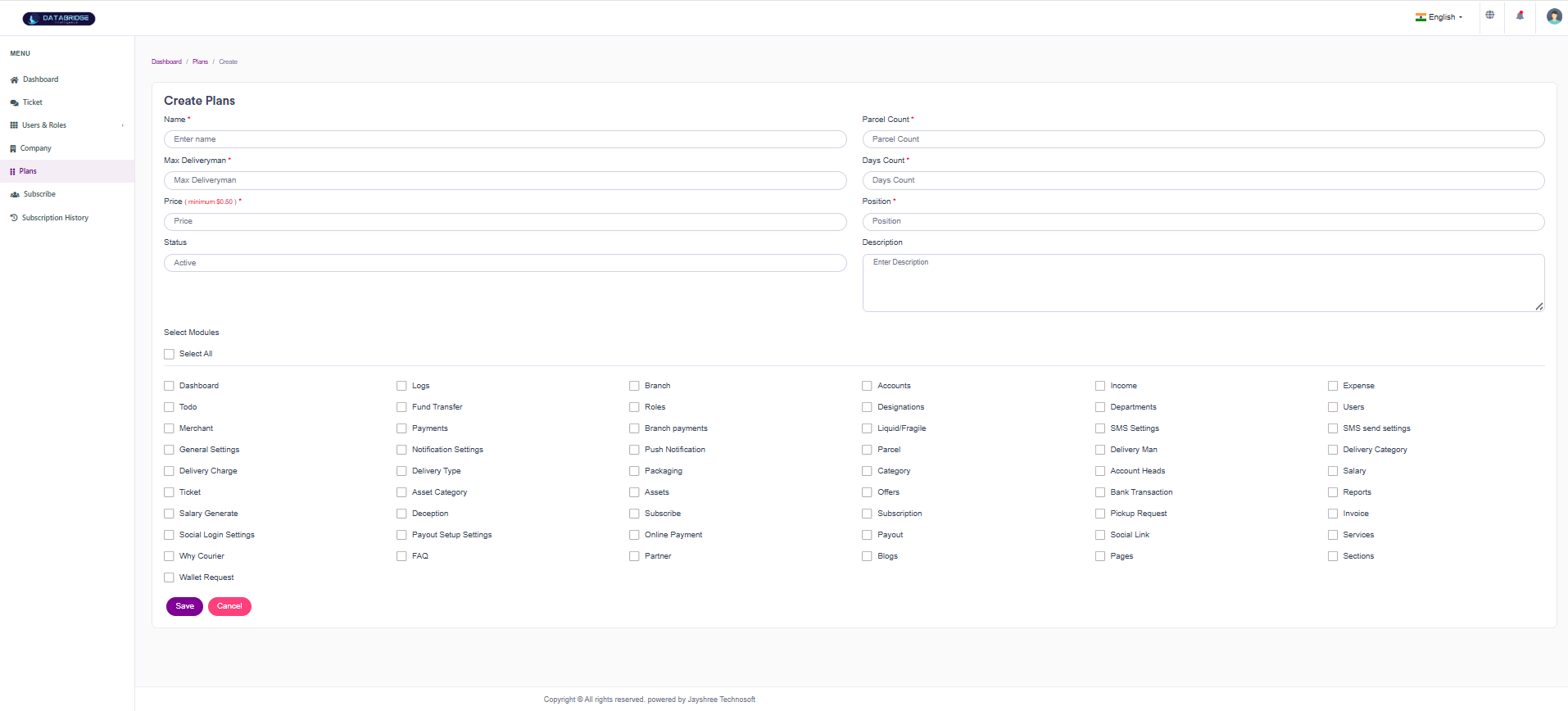1568x711 pixels.
Task: Click Dashboard breadcrumb link
Action: click(x=166, y=61)
